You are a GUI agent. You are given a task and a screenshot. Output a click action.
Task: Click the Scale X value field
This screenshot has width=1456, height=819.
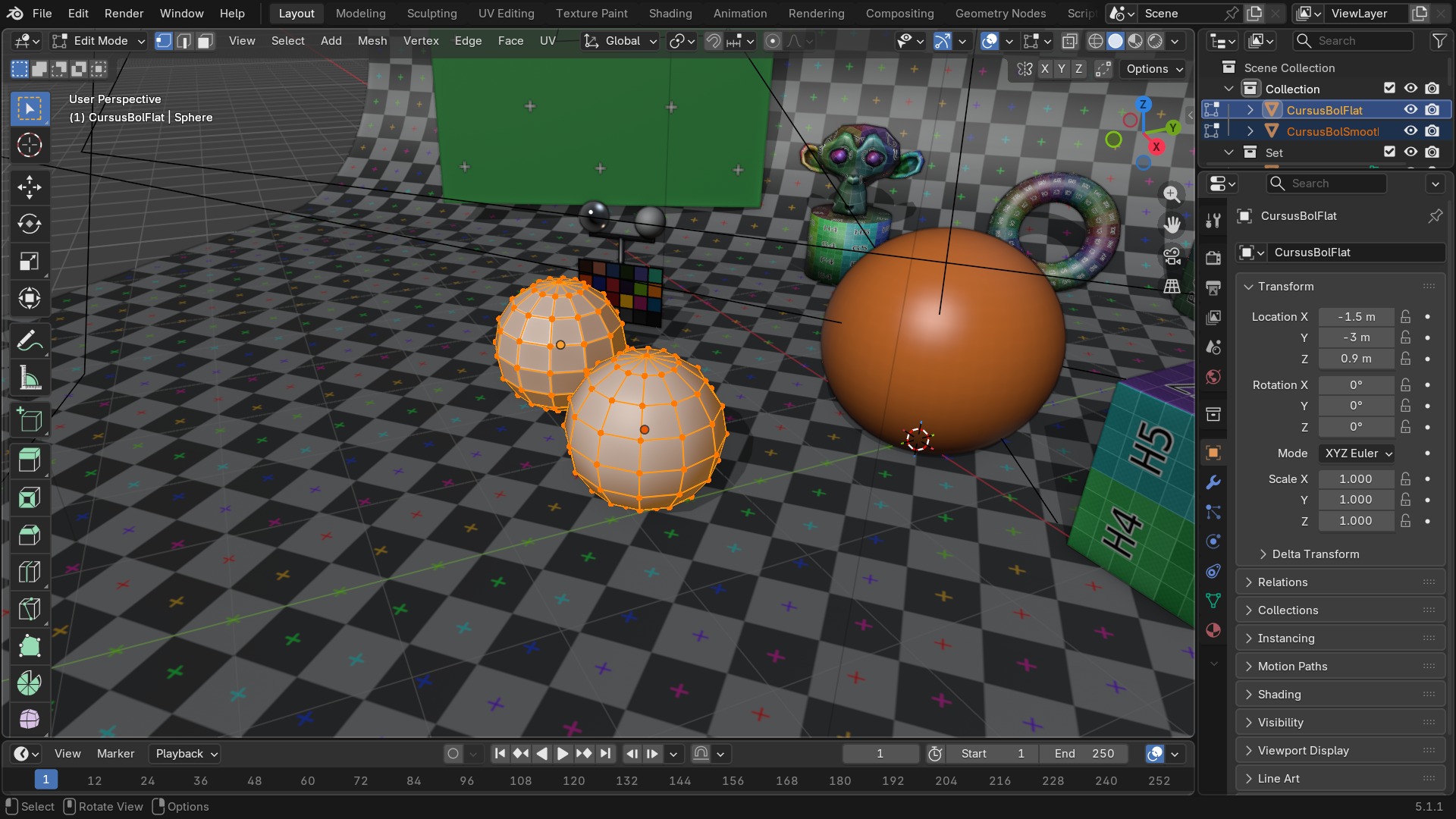tap(1356, 479)
